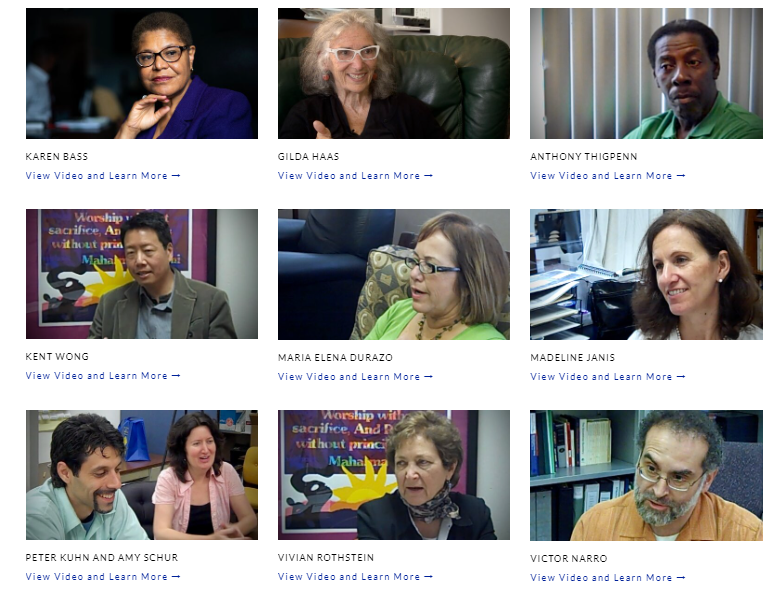Open Anthony Thigpenn video thumbnail

646,73
